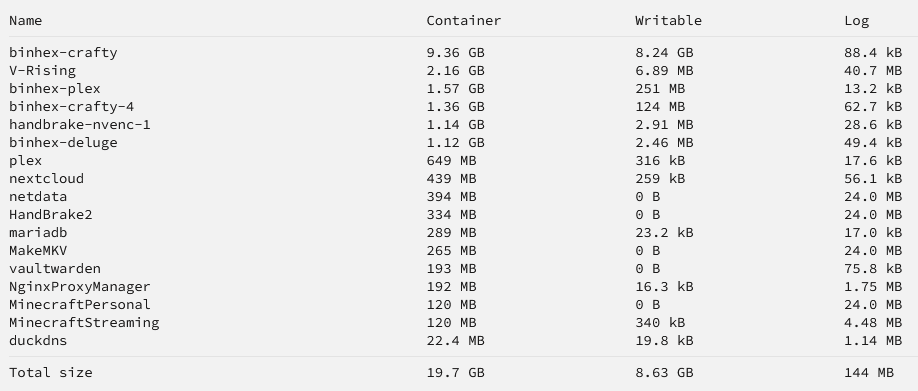918x391 pixels.
Task: Click the Container column header
Action: (464, 20)
